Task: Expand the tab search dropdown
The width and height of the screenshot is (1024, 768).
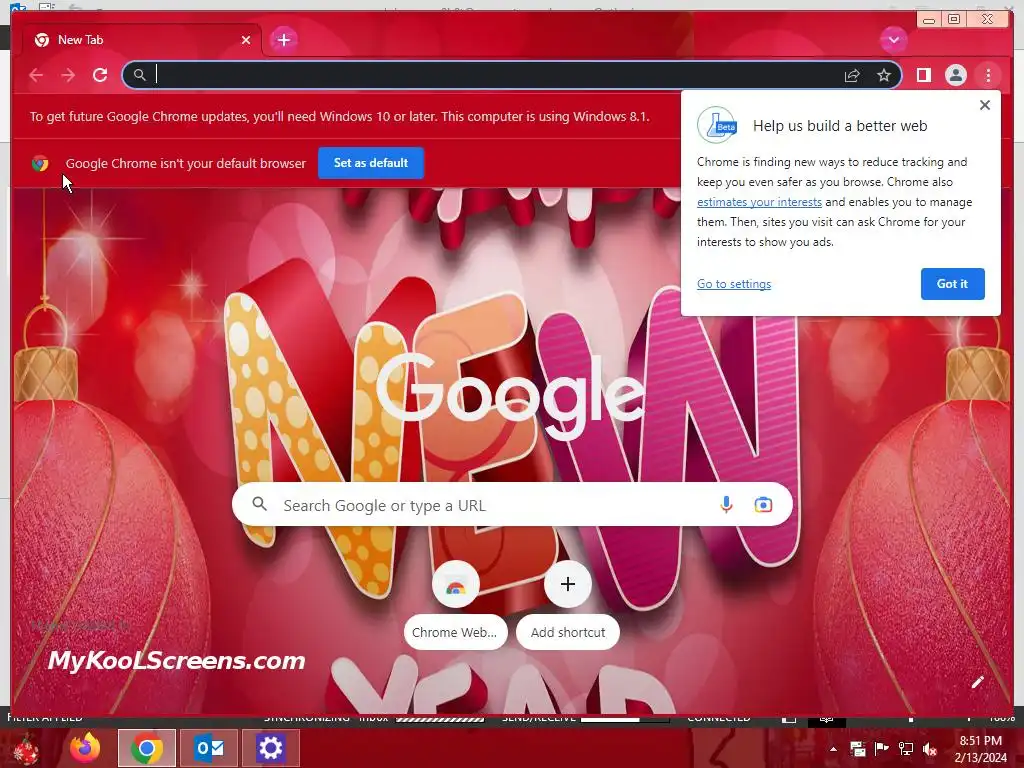Action: pos(893,40)
